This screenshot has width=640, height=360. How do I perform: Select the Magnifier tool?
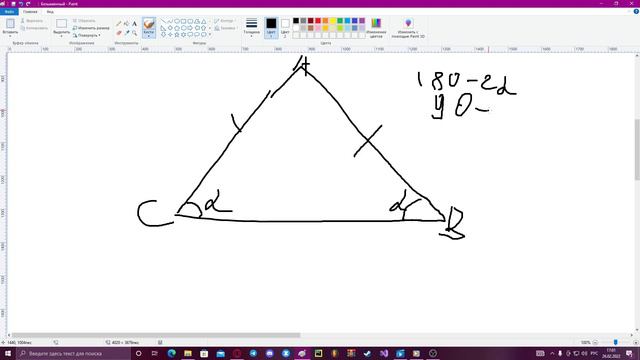[135, 33]
